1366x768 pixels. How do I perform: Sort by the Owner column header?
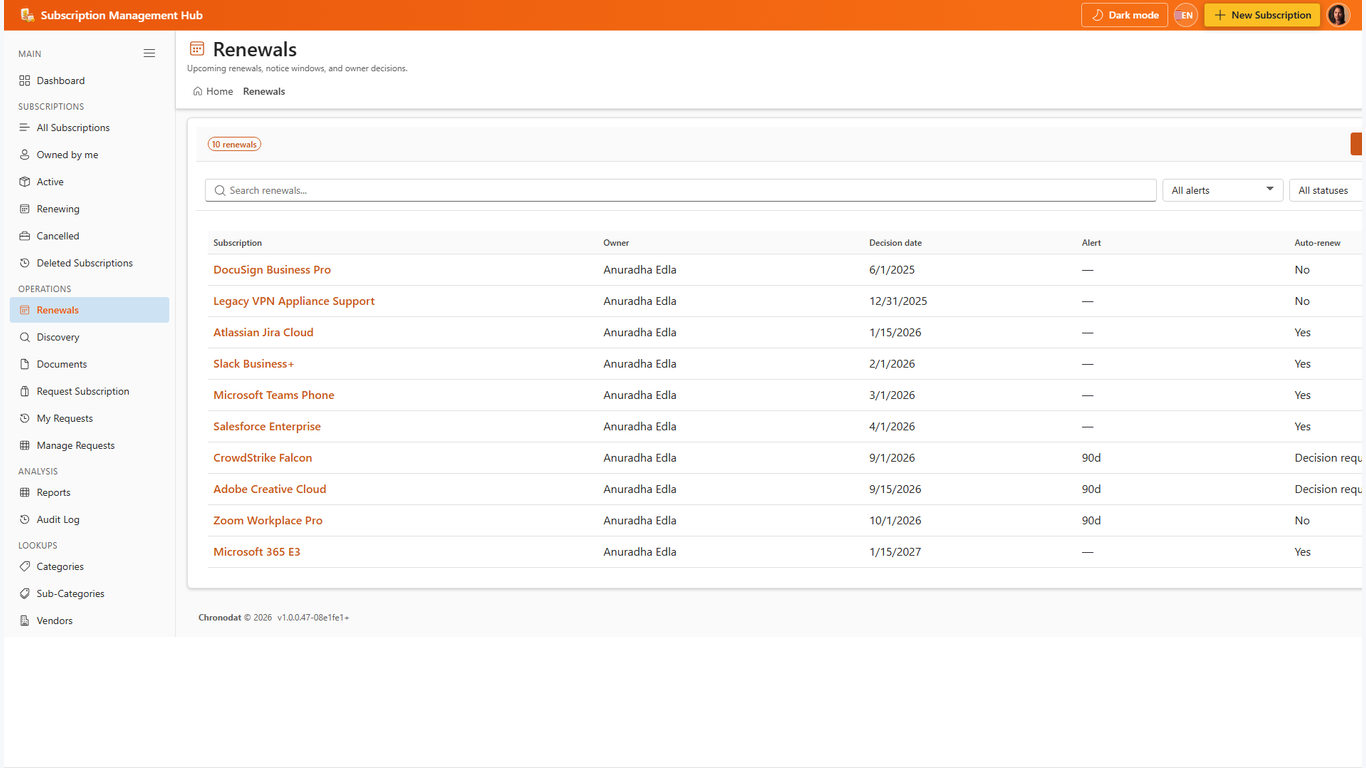click(x=616, y=243)
